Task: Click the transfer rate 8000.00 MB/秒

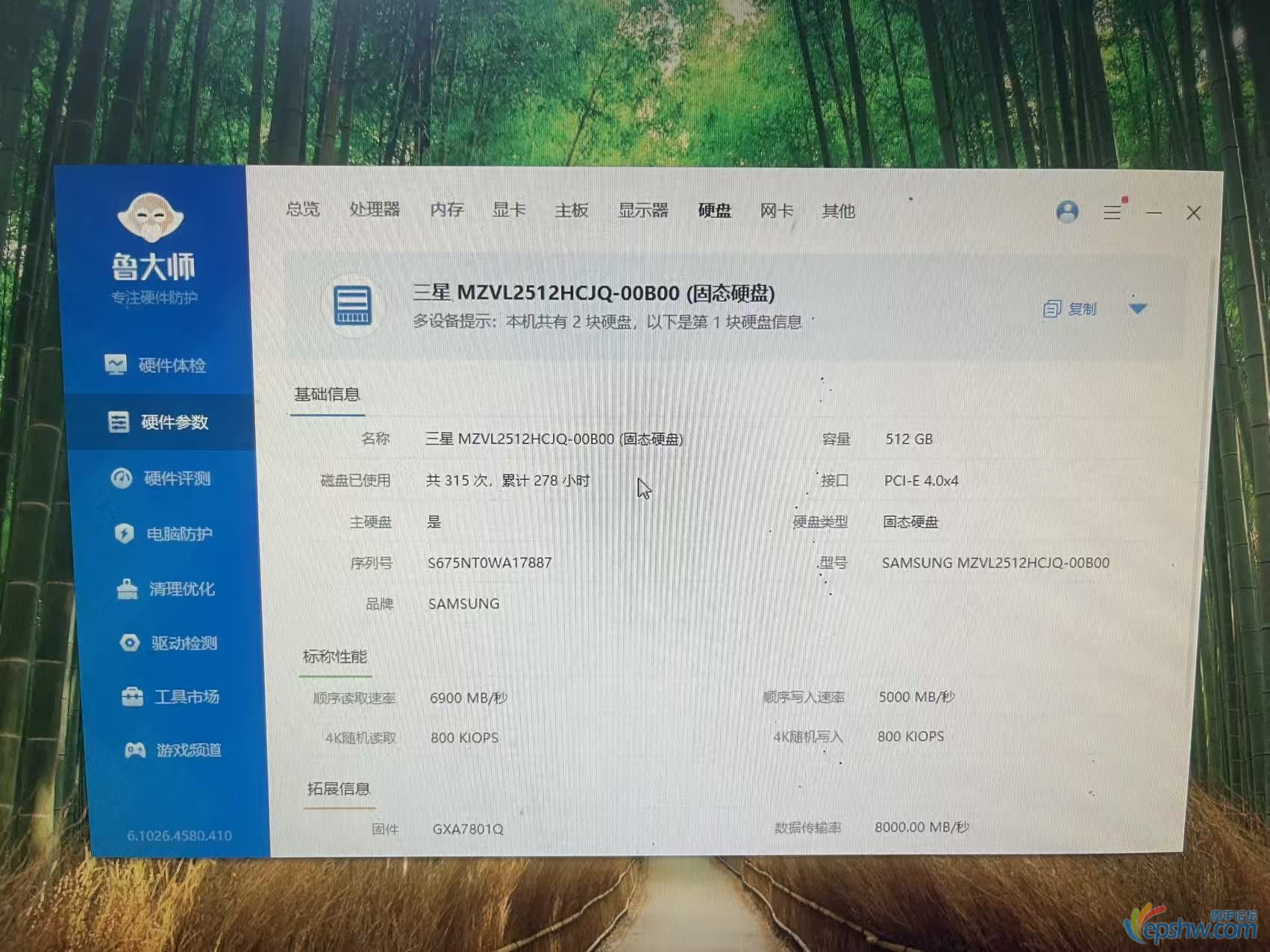Action: point(922,827)
